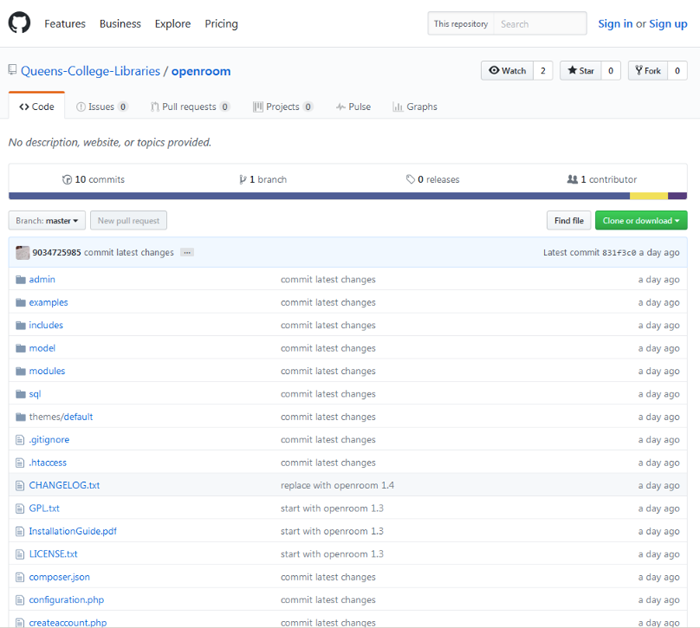Viewport: 700px width, 628px height.
Task: Open the createaccount.php file
Action: tap(68, 623)
